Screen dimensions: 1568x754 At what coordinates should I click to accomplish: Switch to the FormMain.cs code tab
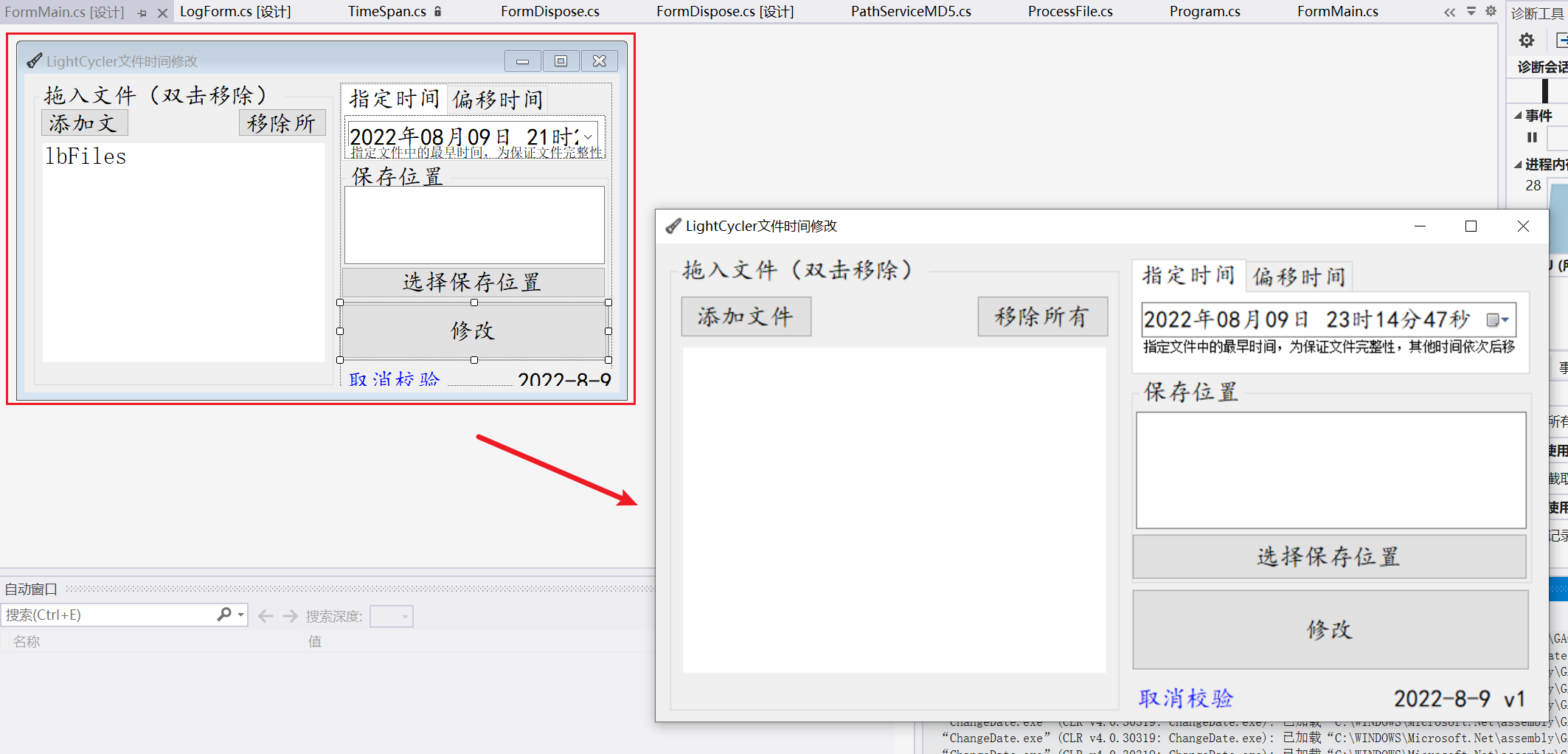[x=1338, y=12]
